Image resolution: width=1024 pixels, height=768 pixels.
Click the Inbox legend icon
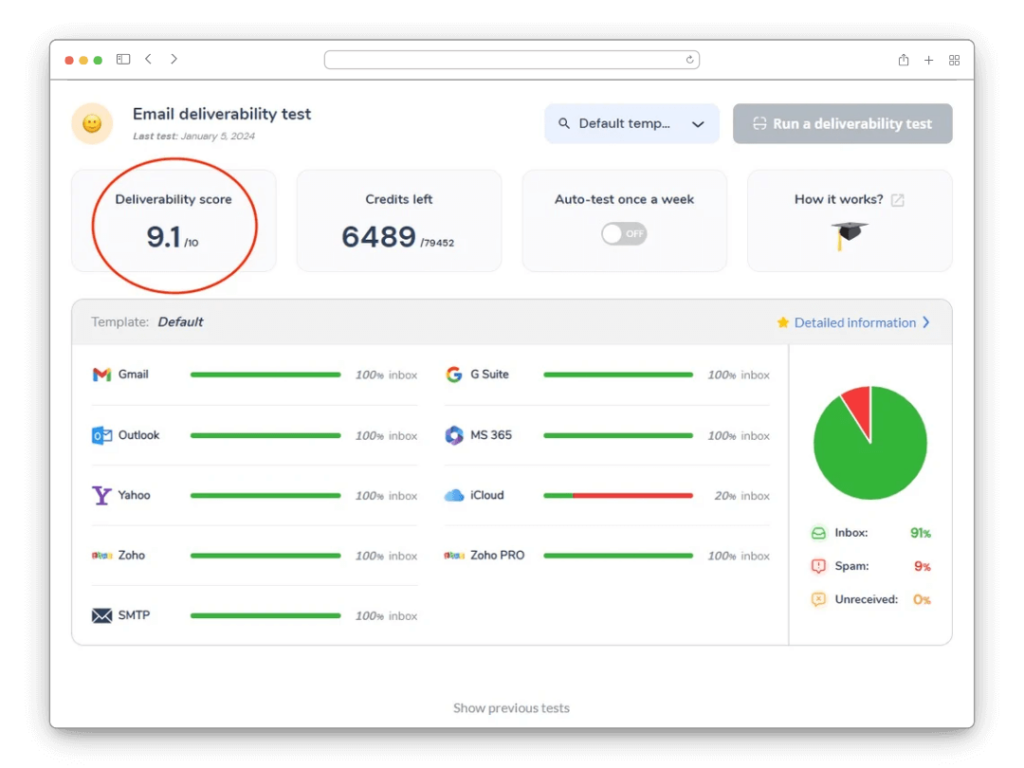[818, 533]
